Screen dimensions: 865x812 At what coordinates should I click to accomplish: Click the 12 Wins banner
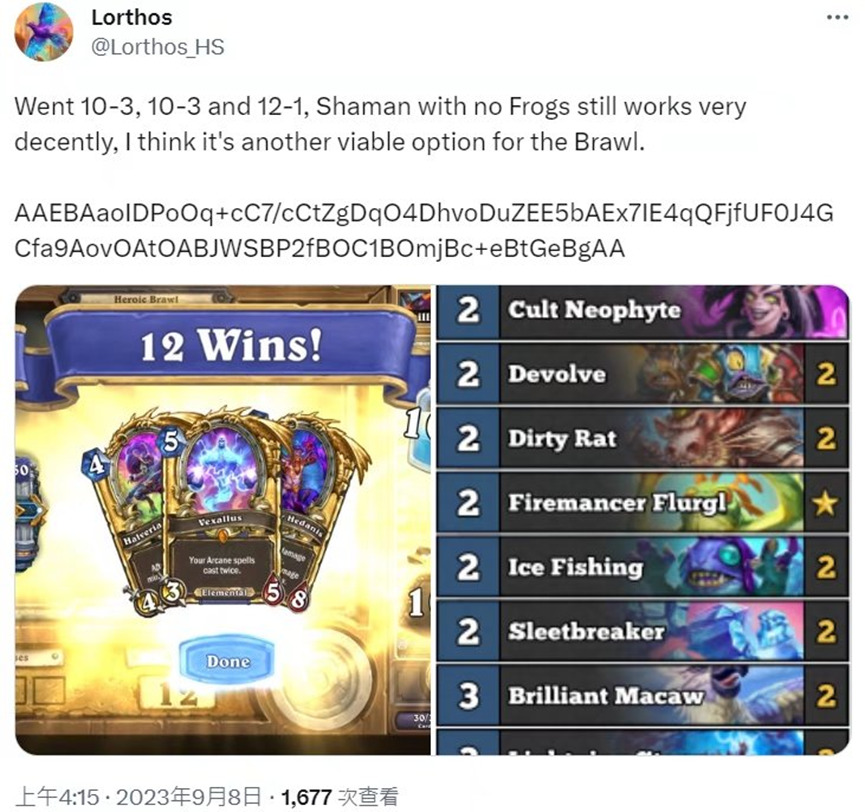pyautogui.click(x=231, y=346)
